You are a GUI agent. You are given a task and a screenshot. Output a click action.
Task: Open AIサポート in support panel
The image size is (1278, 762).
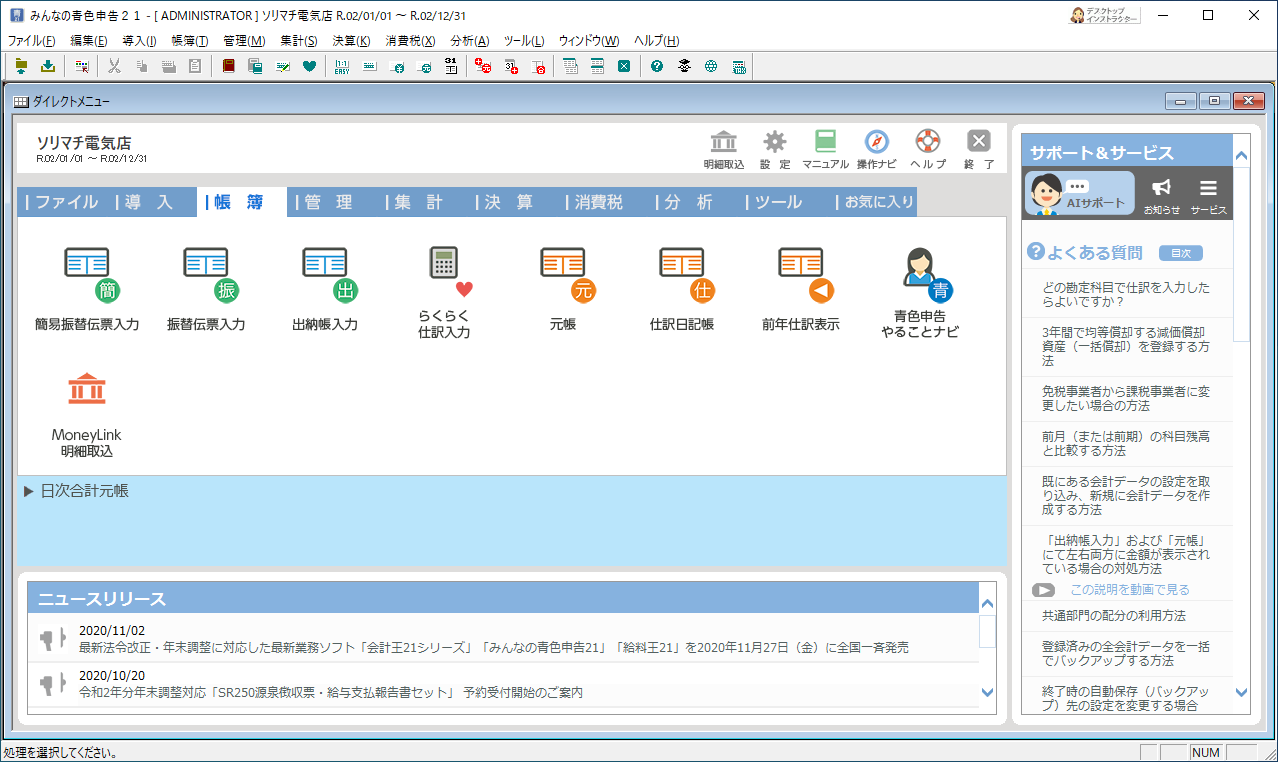(1079, 193)
